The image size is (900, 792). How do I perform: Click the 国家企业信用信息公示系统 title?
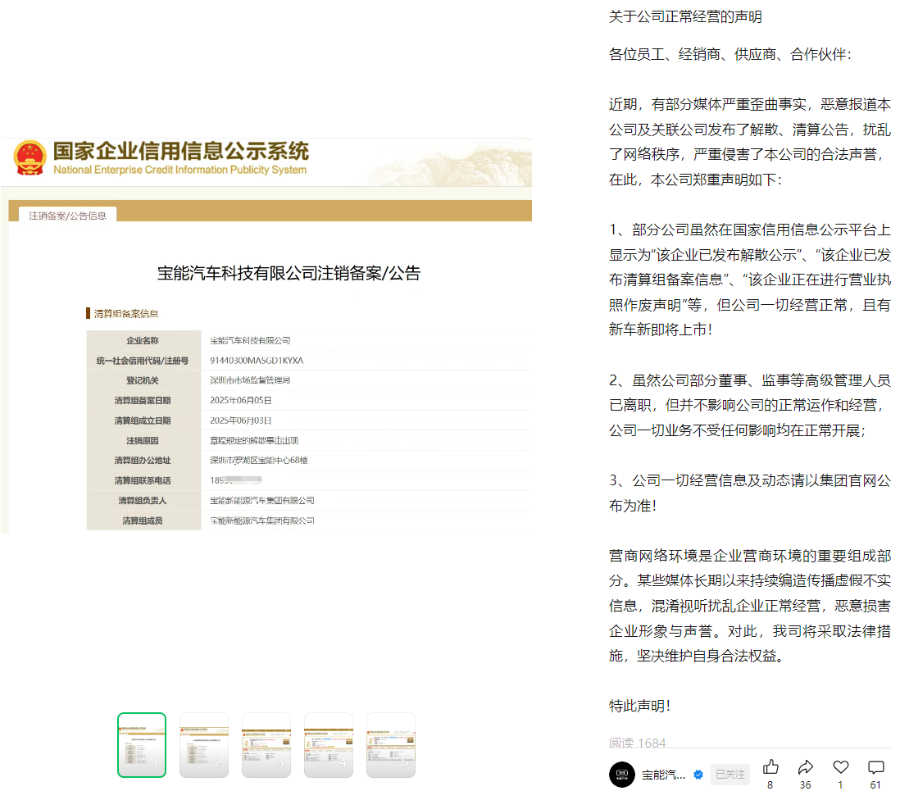pos(181,151)
